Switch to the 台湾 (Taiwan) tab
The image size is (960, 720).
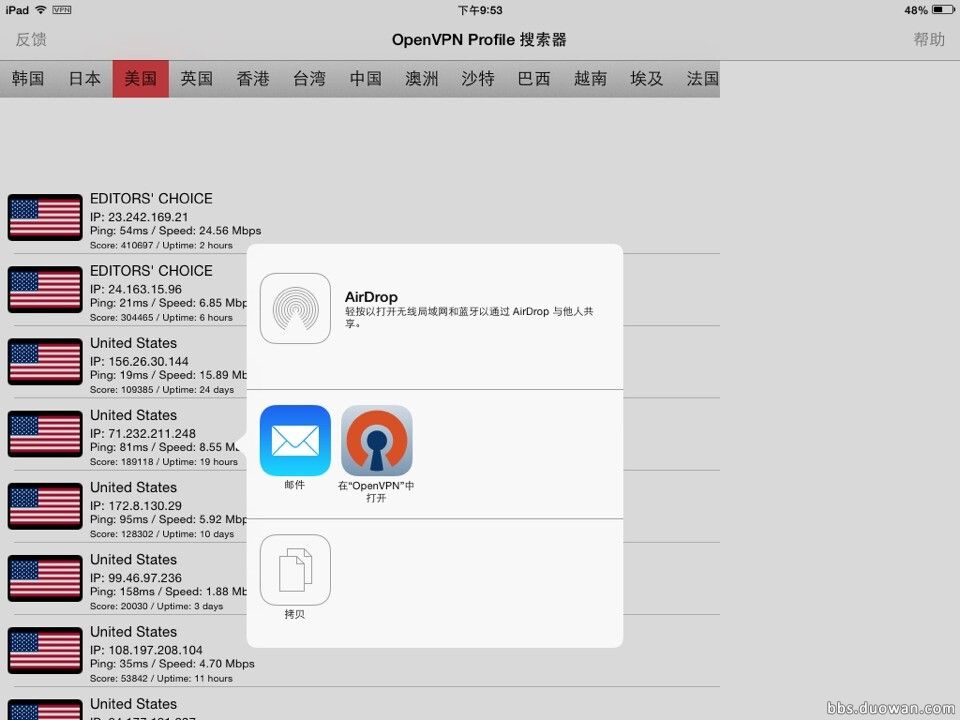[310, 78]
